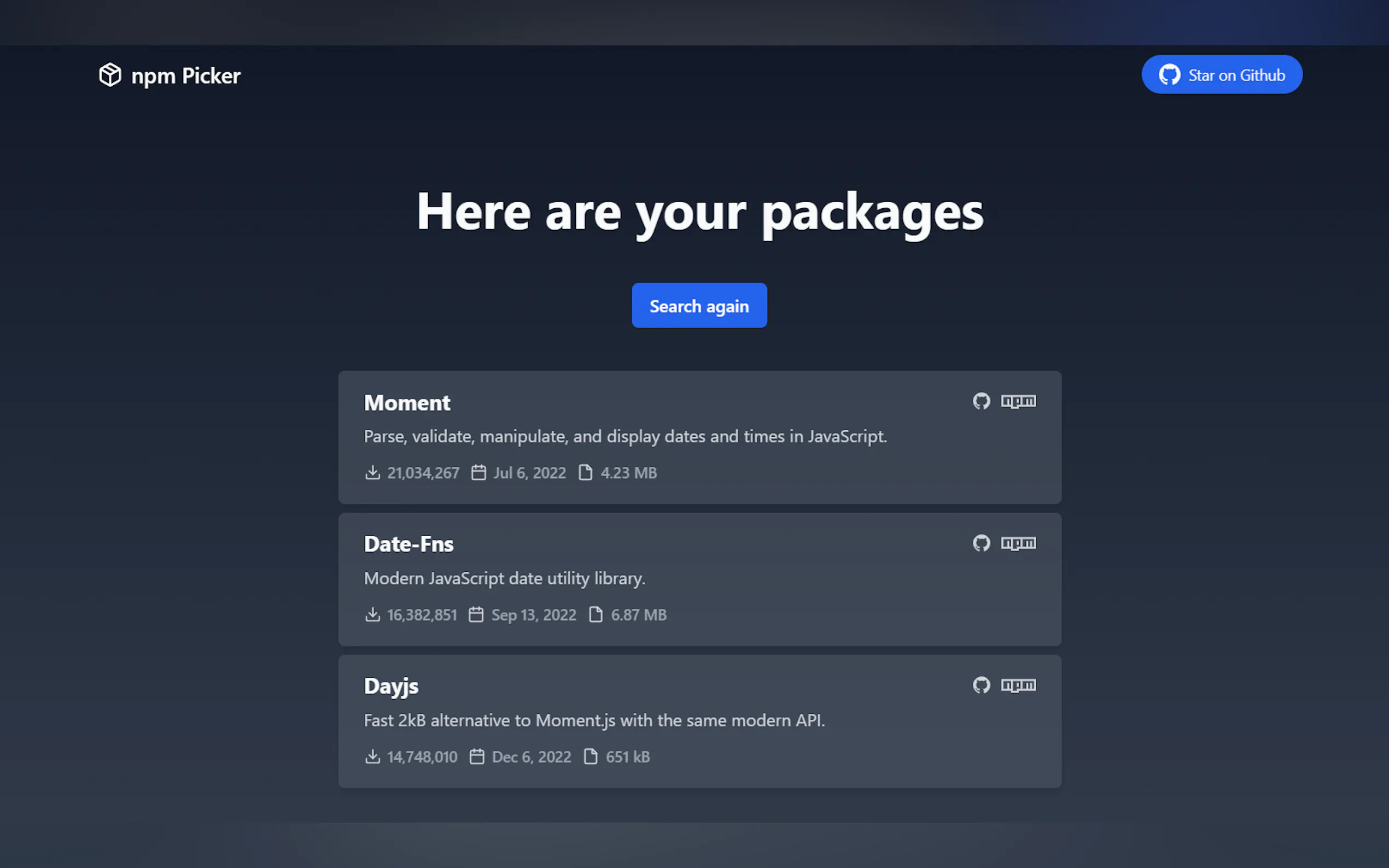This screenshot has width=1389, height=868.
Task: Open Moment's npm page icon
Action: [1018, 401]
